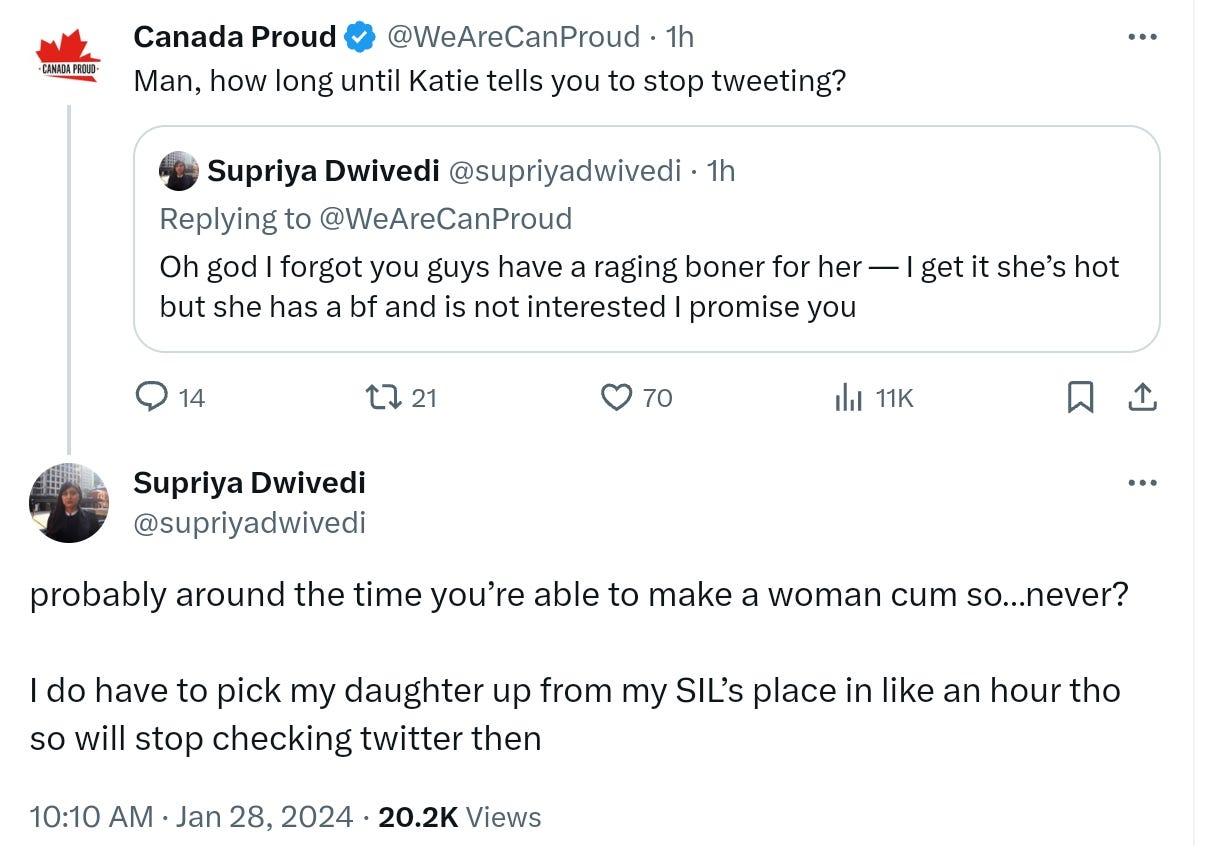Open Supriya Dwivedi's name in quoted tweet

click(324, 172)
